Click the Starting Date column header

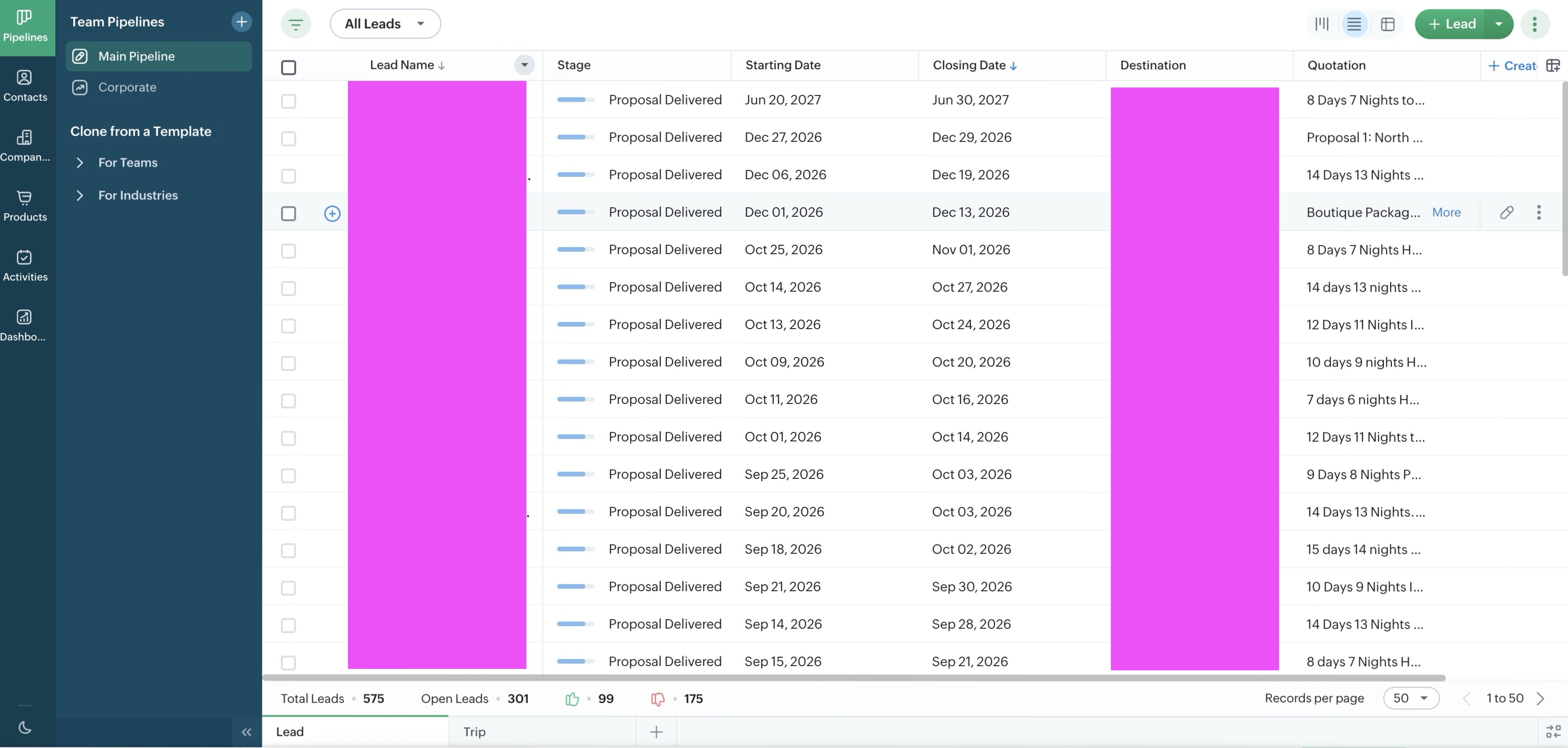point(783,65)
